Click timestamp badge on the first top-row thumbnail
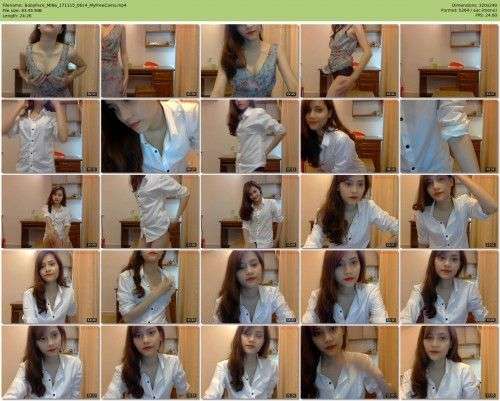 [x=92, y=94]
